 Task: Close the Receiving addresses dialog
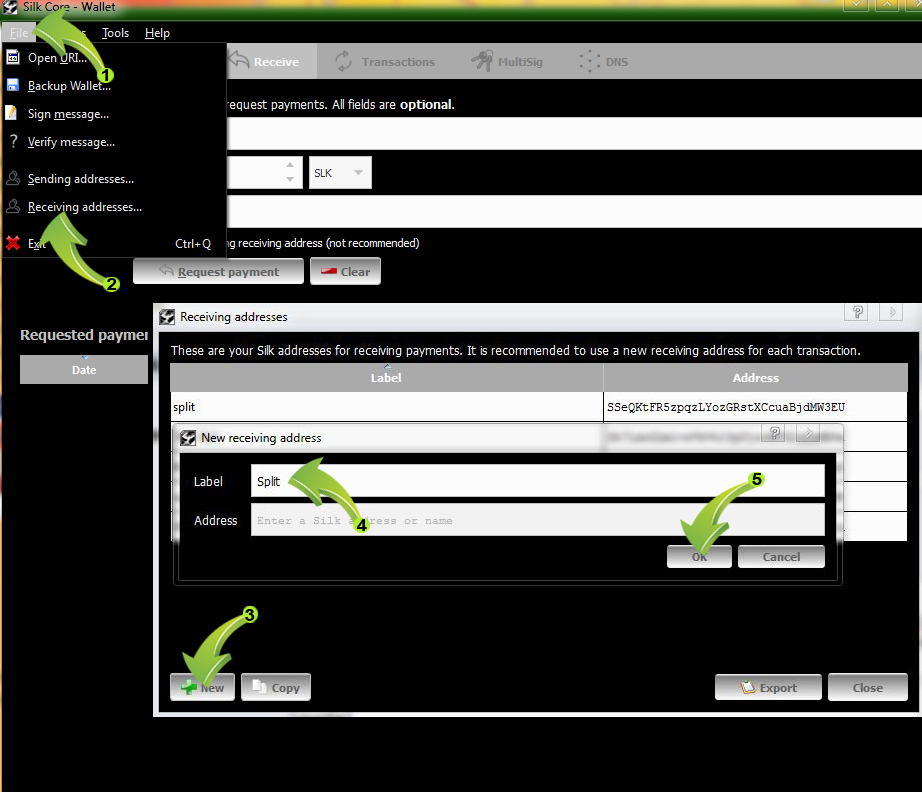point(868,687)
